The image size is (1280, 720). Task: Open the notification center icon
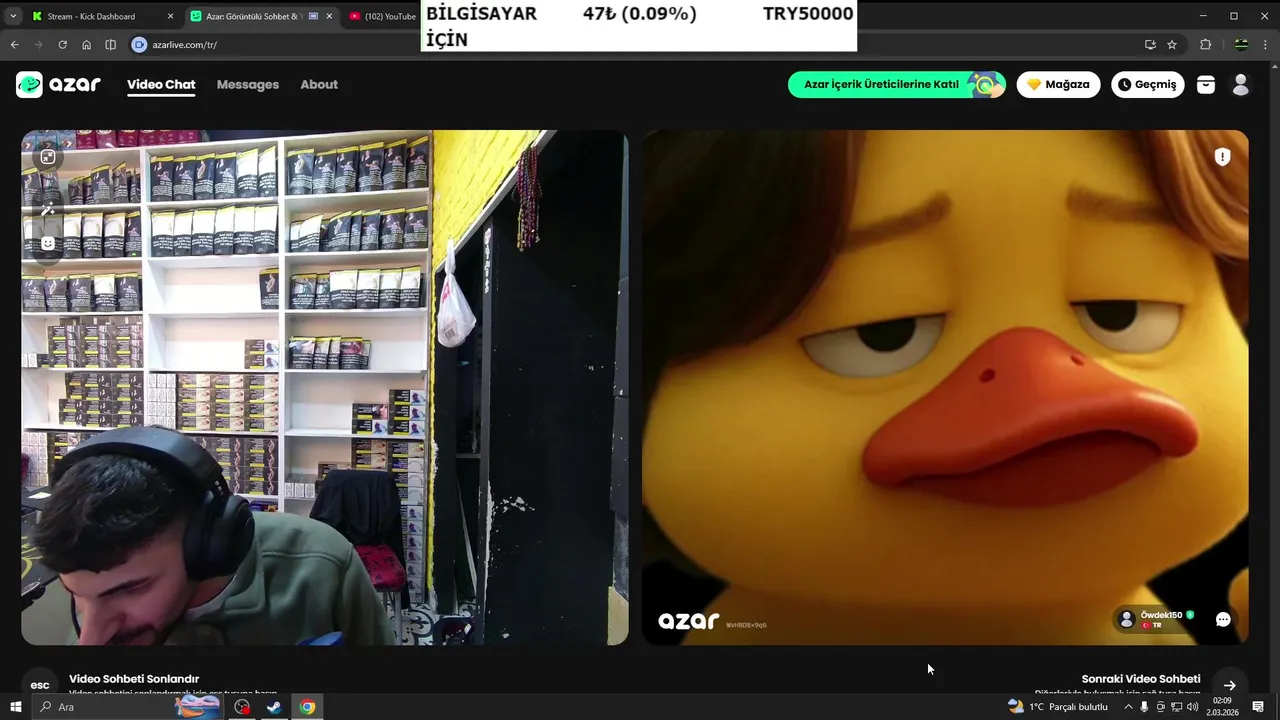click(1258, 707)
